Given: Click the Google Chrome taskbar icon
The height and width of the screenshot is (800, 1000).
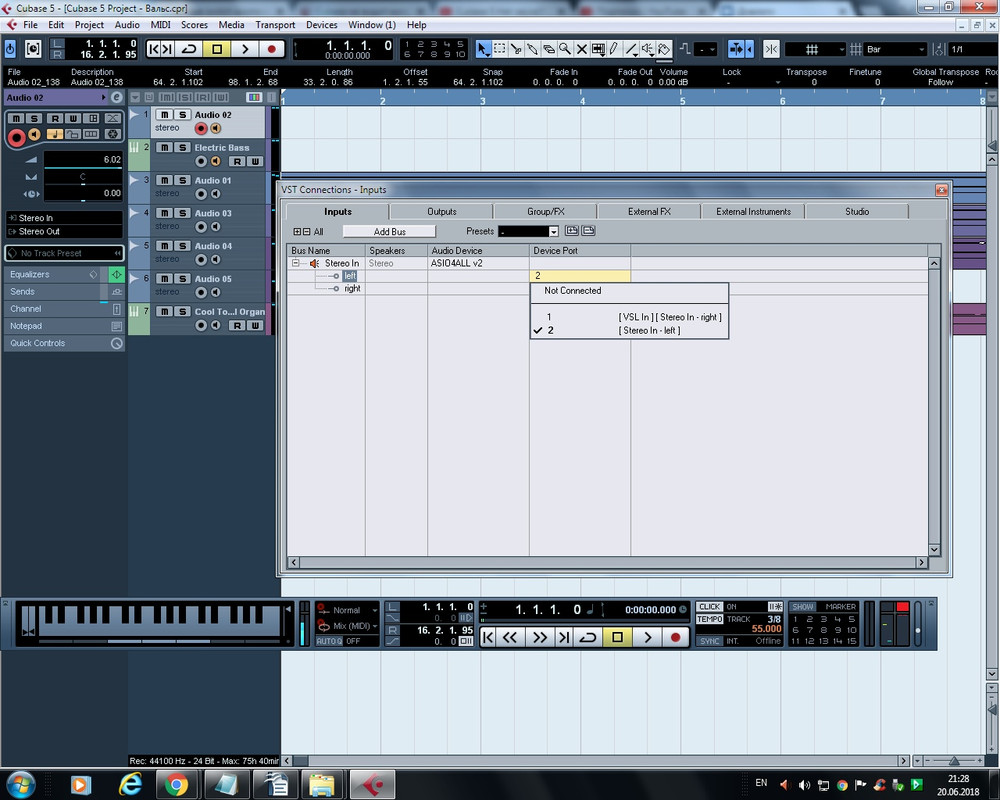Looking at the screenshot, I should click(177, 784).
